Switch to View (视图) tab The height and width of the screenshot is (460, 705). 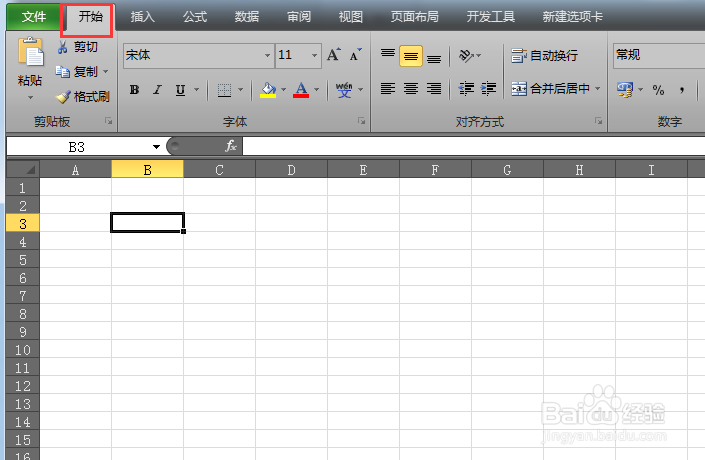[x=351, y=17]
